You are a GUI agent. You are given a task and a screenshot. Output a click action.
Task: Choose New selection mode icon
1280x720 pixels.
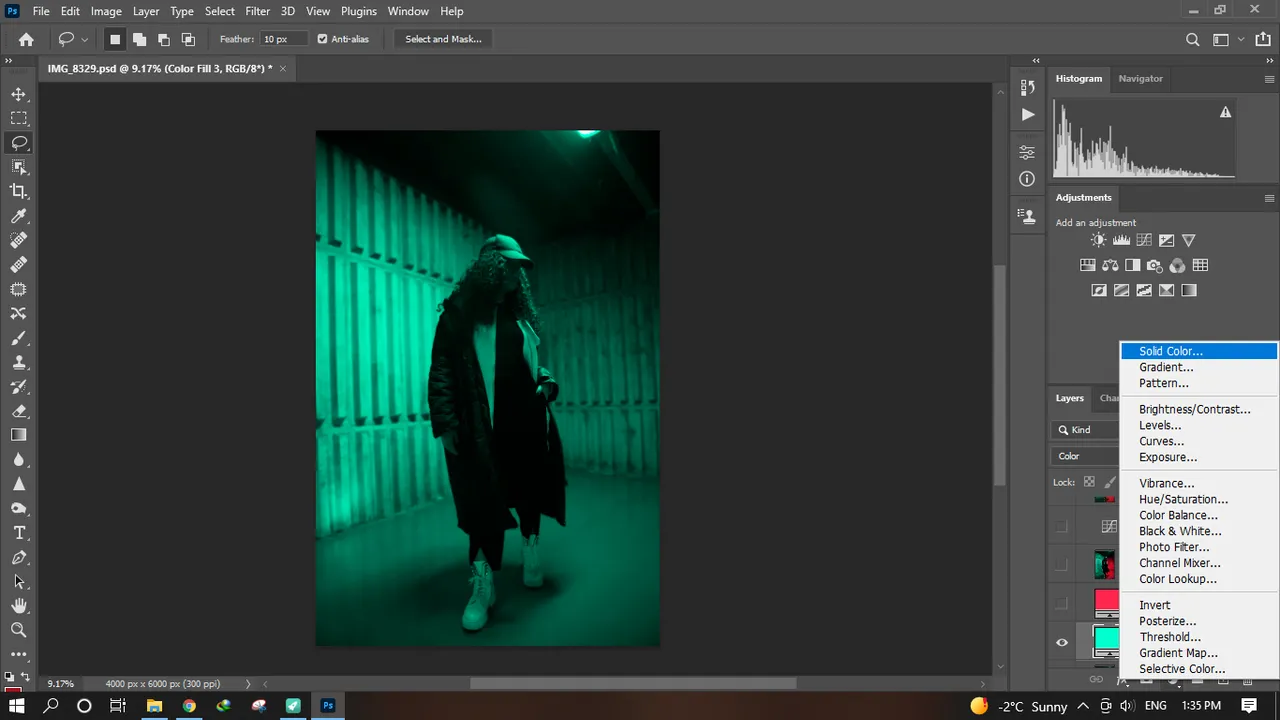coord(115,39)
